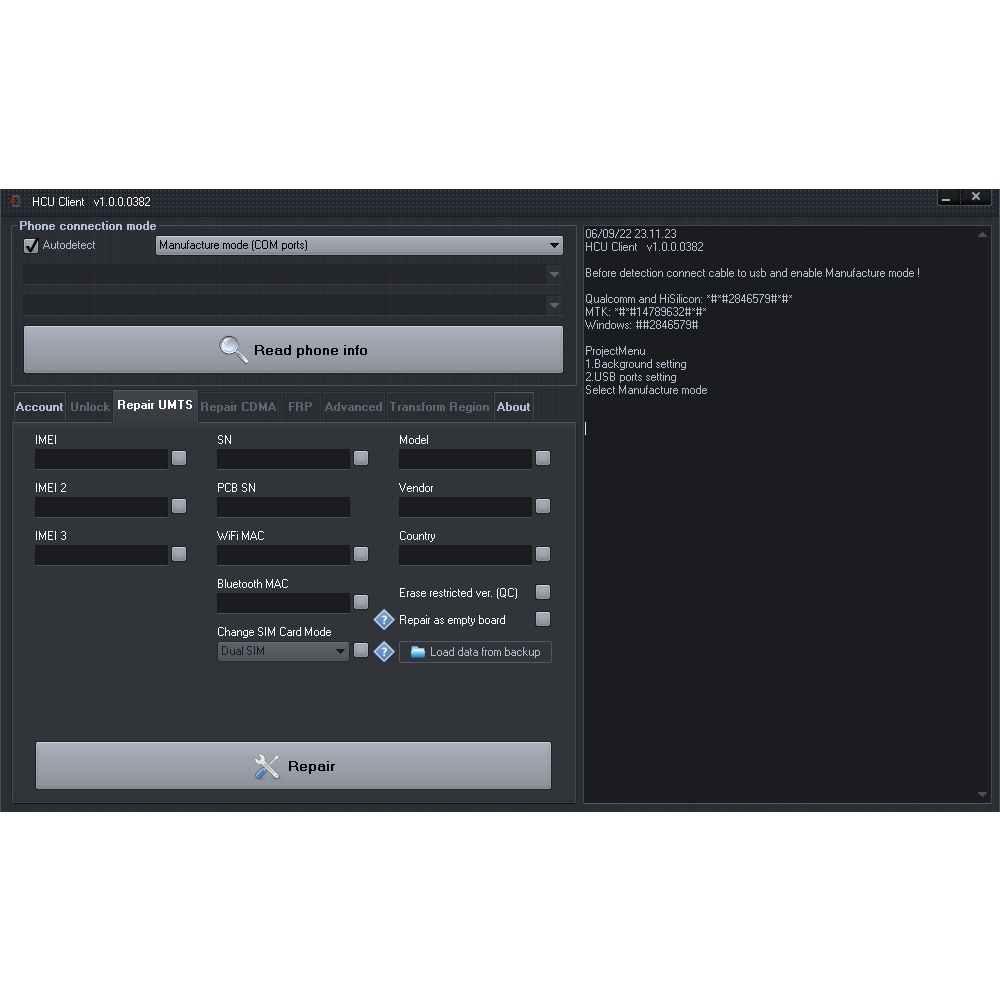Click log timestamp '06/09/22 23.11.23'

(631, 234)
